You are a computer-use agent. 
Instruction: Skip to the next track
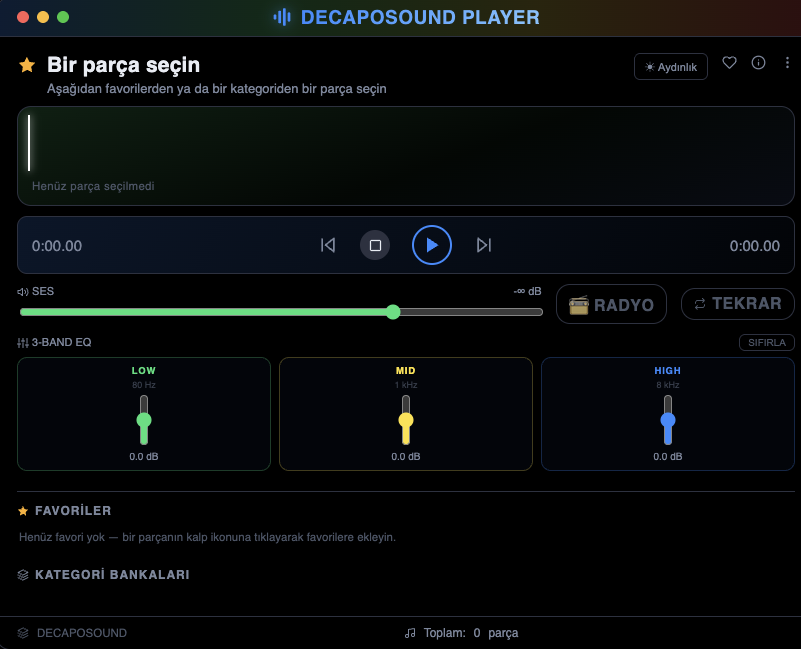[x=484, y=245]
